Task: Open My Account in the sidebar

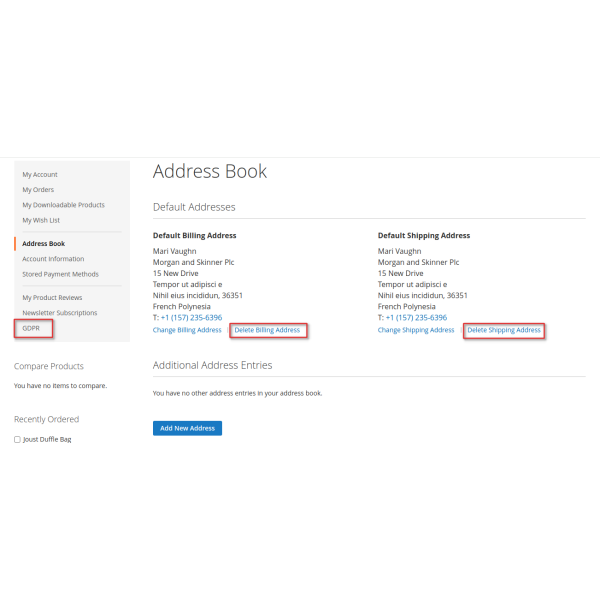Action: tap(40, 174)
